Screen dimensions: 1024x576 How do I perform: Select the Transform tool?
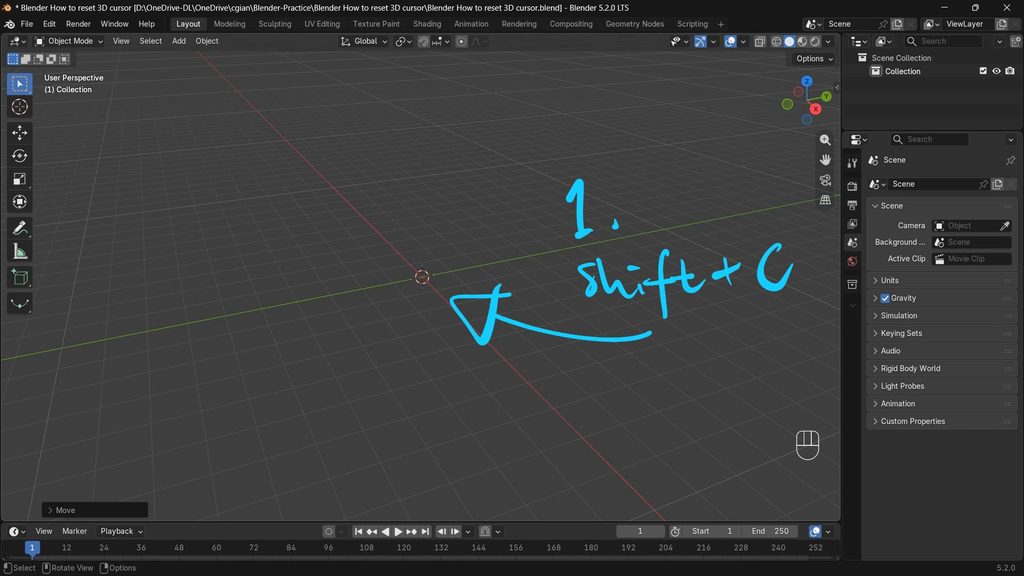[x=20, y=202]
